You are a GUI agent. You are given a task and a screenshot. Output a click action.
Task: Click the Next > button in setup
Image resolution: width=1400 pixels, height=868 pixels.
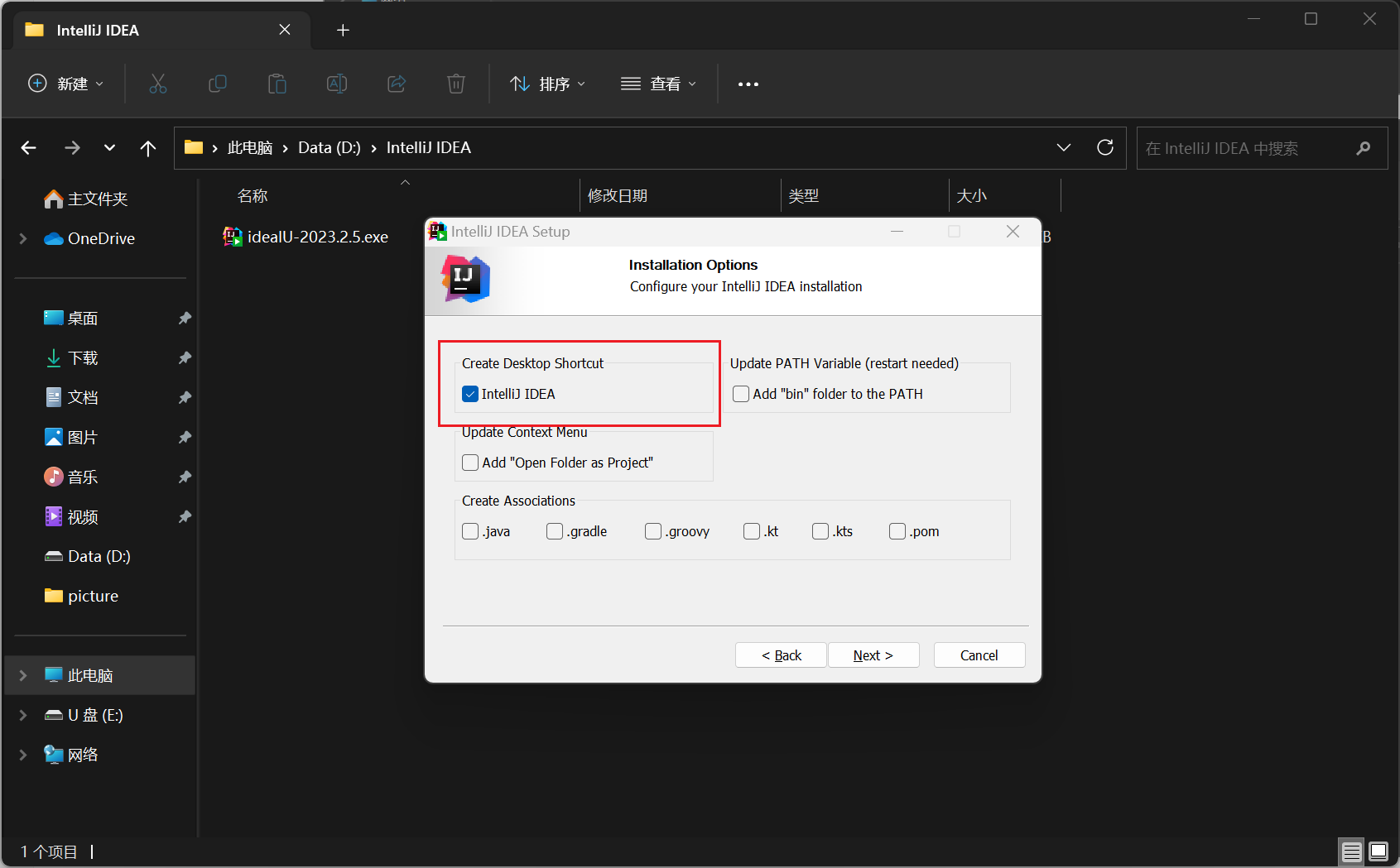pyautogui.click(x=873, y=655)
